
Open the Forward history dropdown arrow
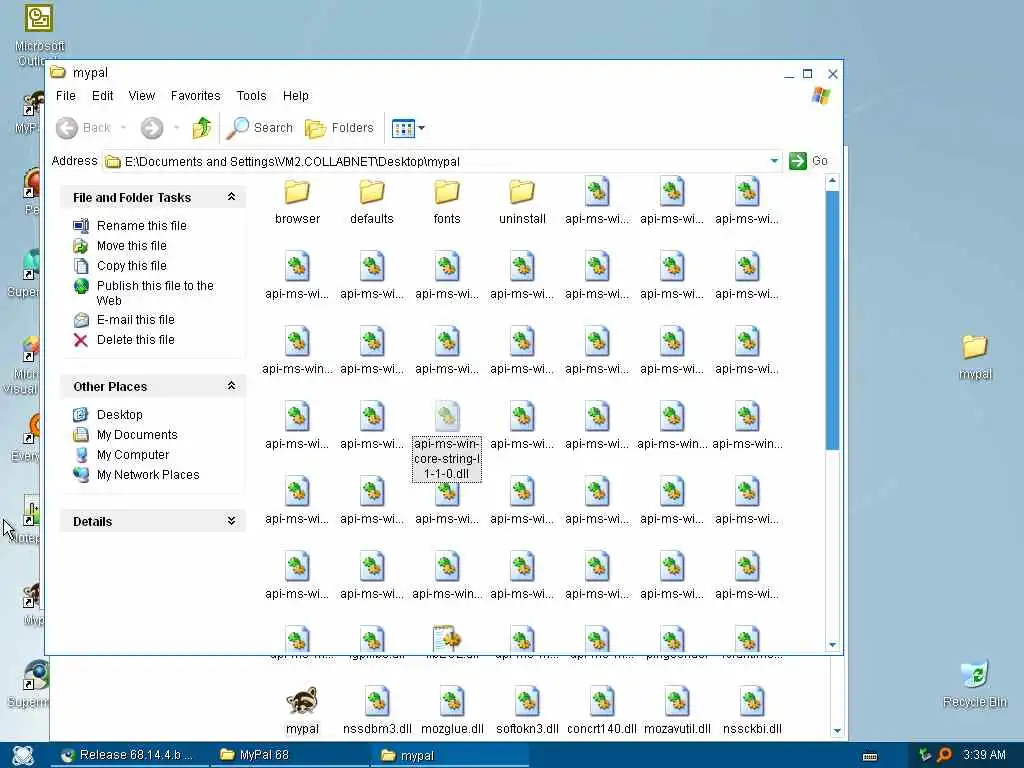coord(176,128)
